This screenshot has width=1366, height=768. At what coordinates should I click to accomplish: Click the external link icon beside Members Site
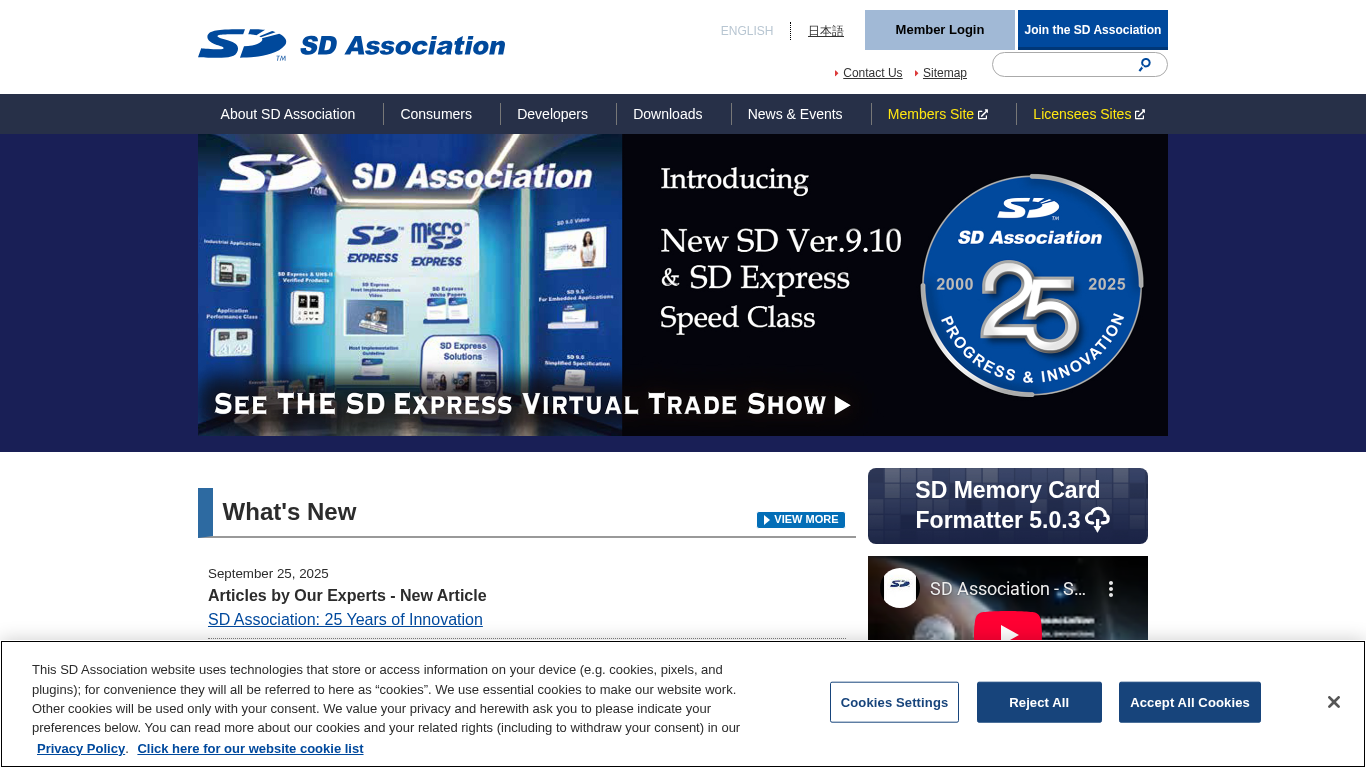point(983,114)
